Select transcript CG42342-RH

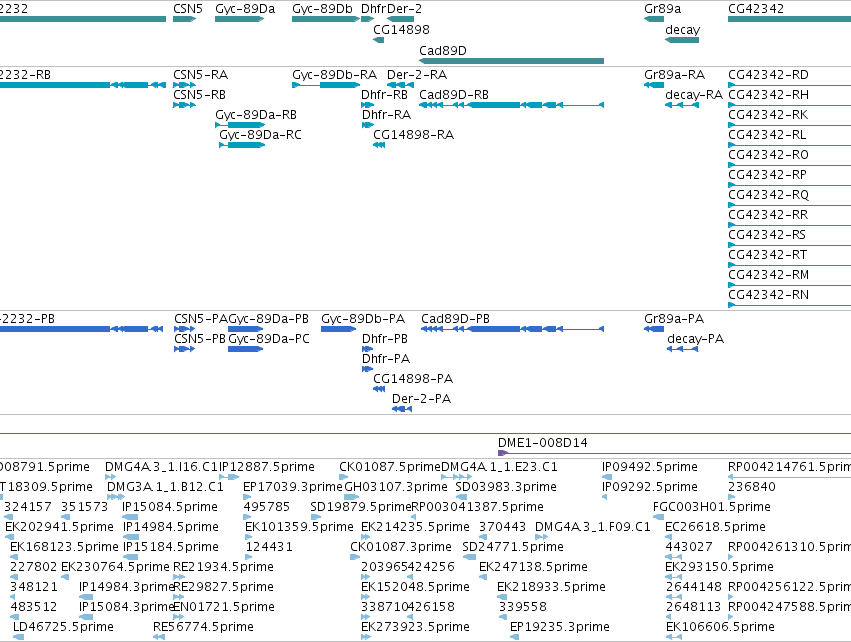pyautogui.click(x=768, y=94)
